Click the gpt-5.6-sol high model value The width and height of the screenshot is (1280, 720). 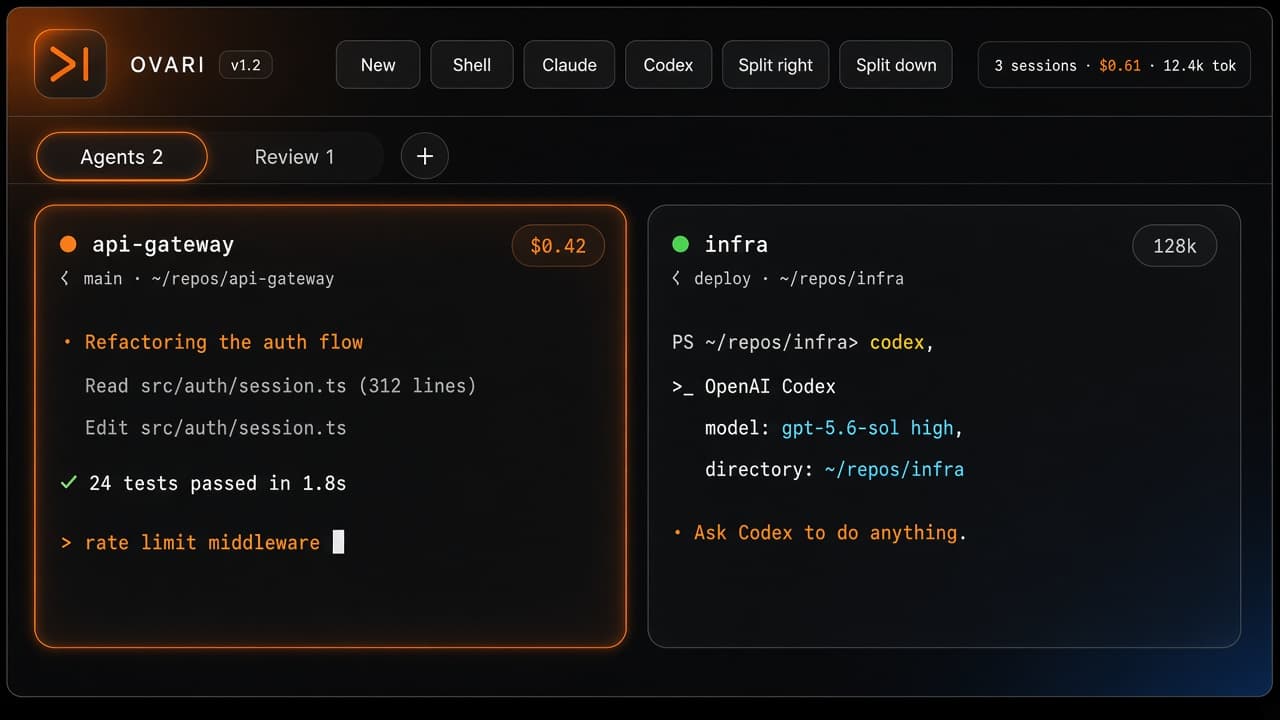pos(868,428)
